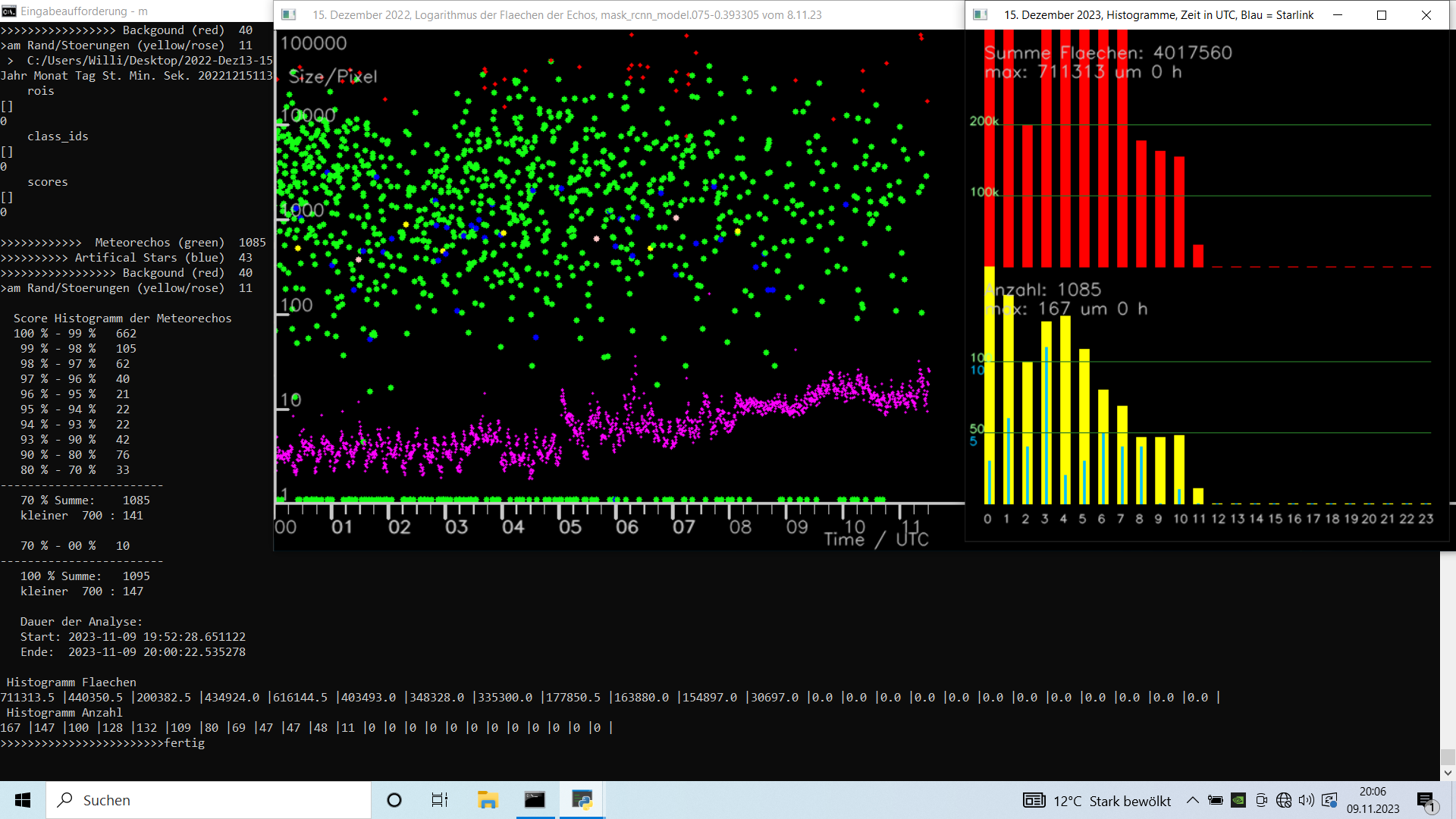Click the battery status tray icon
This screenshot has height=819, width=1456.
coord(1216,800)
